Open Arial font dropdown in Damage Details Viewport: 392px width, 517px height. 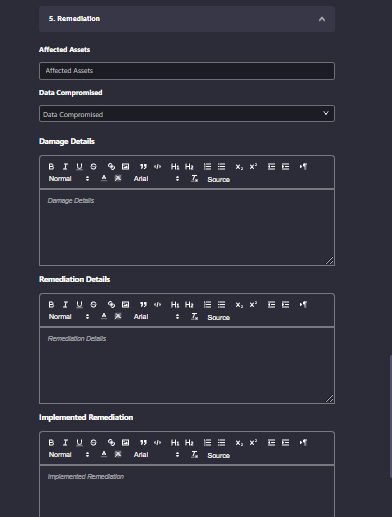click(156, 179)
